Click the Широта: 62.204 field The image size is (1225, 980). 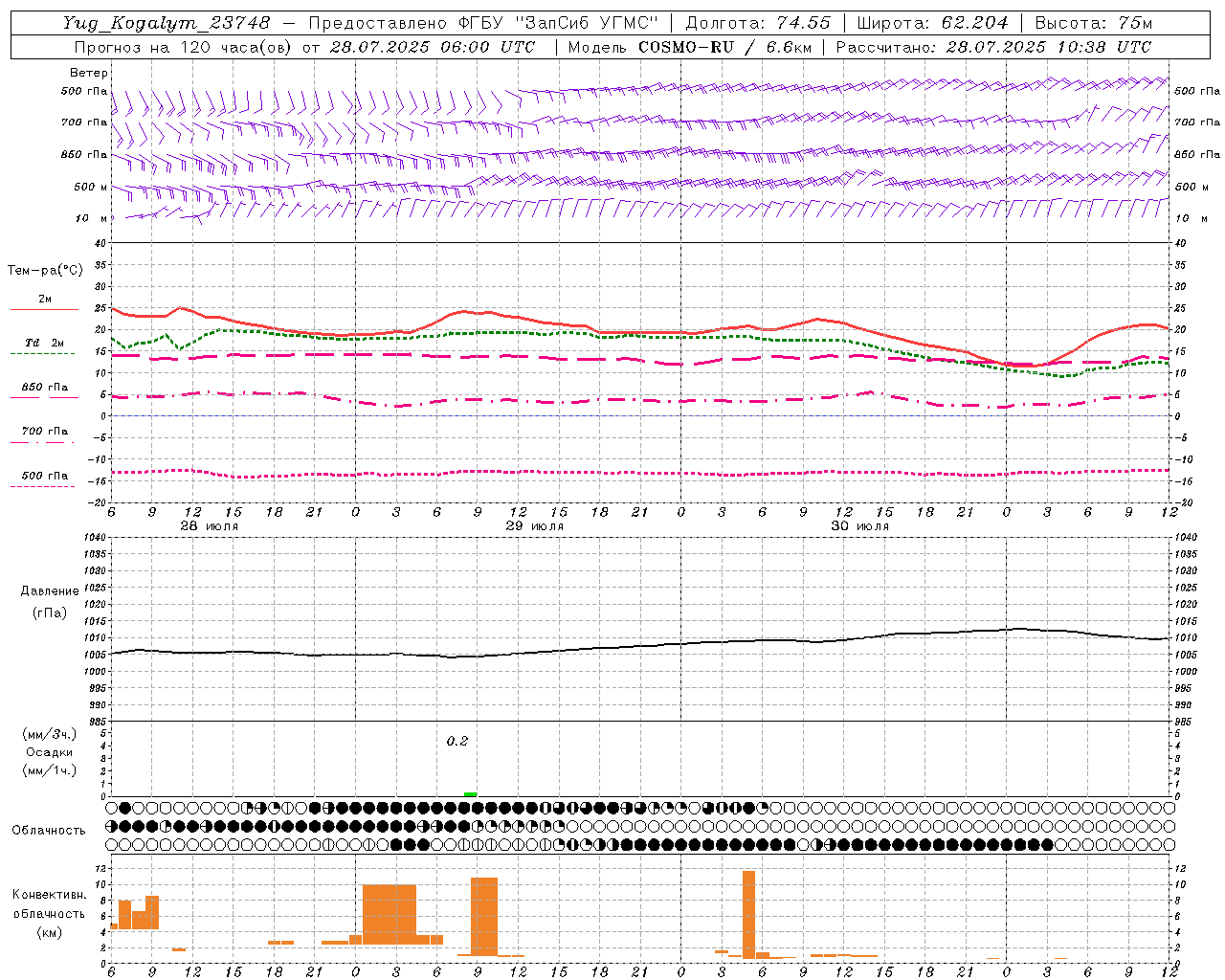(x=932, y=23)
